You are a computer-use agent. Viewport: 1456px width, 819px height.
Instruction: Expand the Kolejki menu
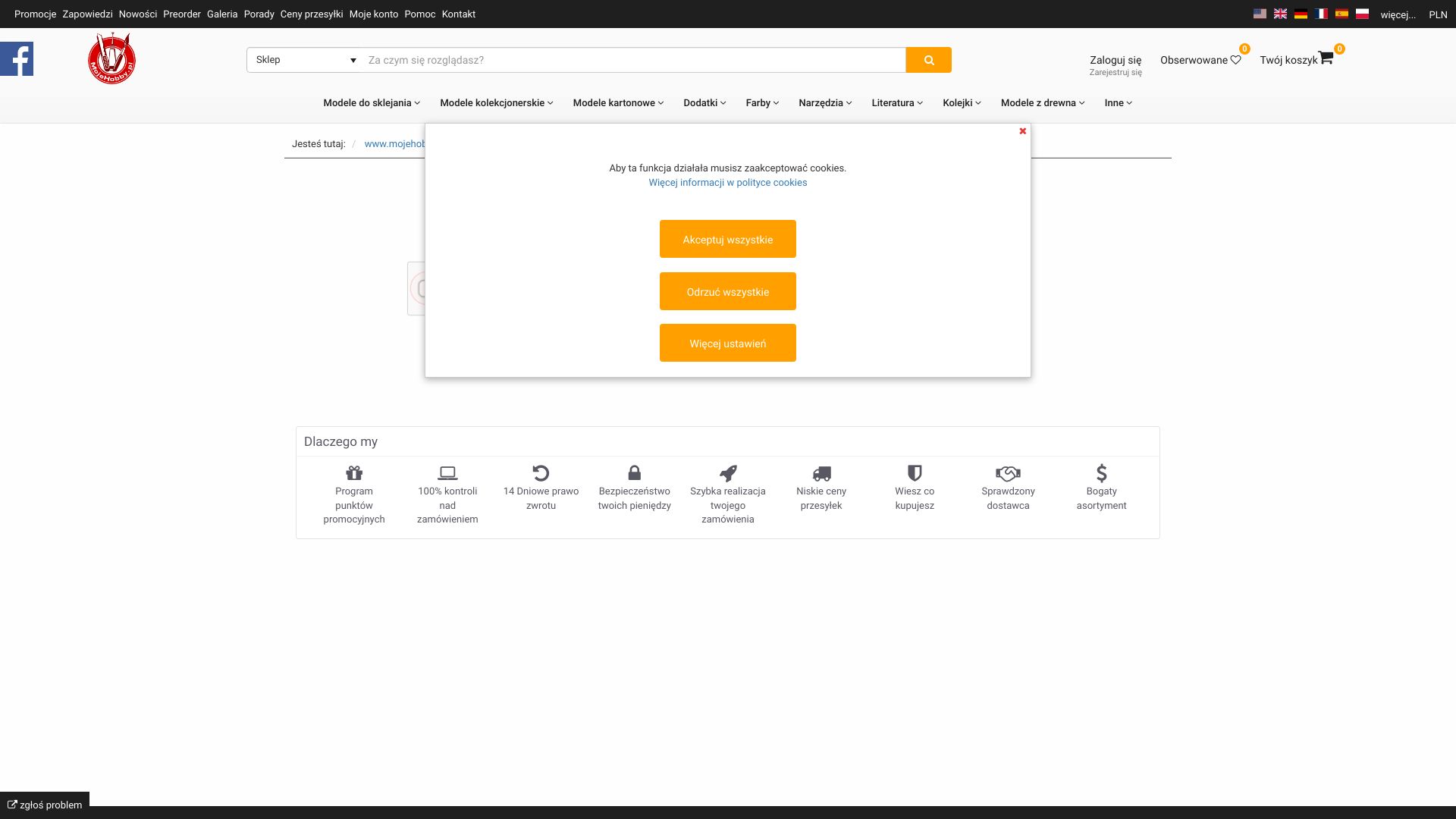962,103
